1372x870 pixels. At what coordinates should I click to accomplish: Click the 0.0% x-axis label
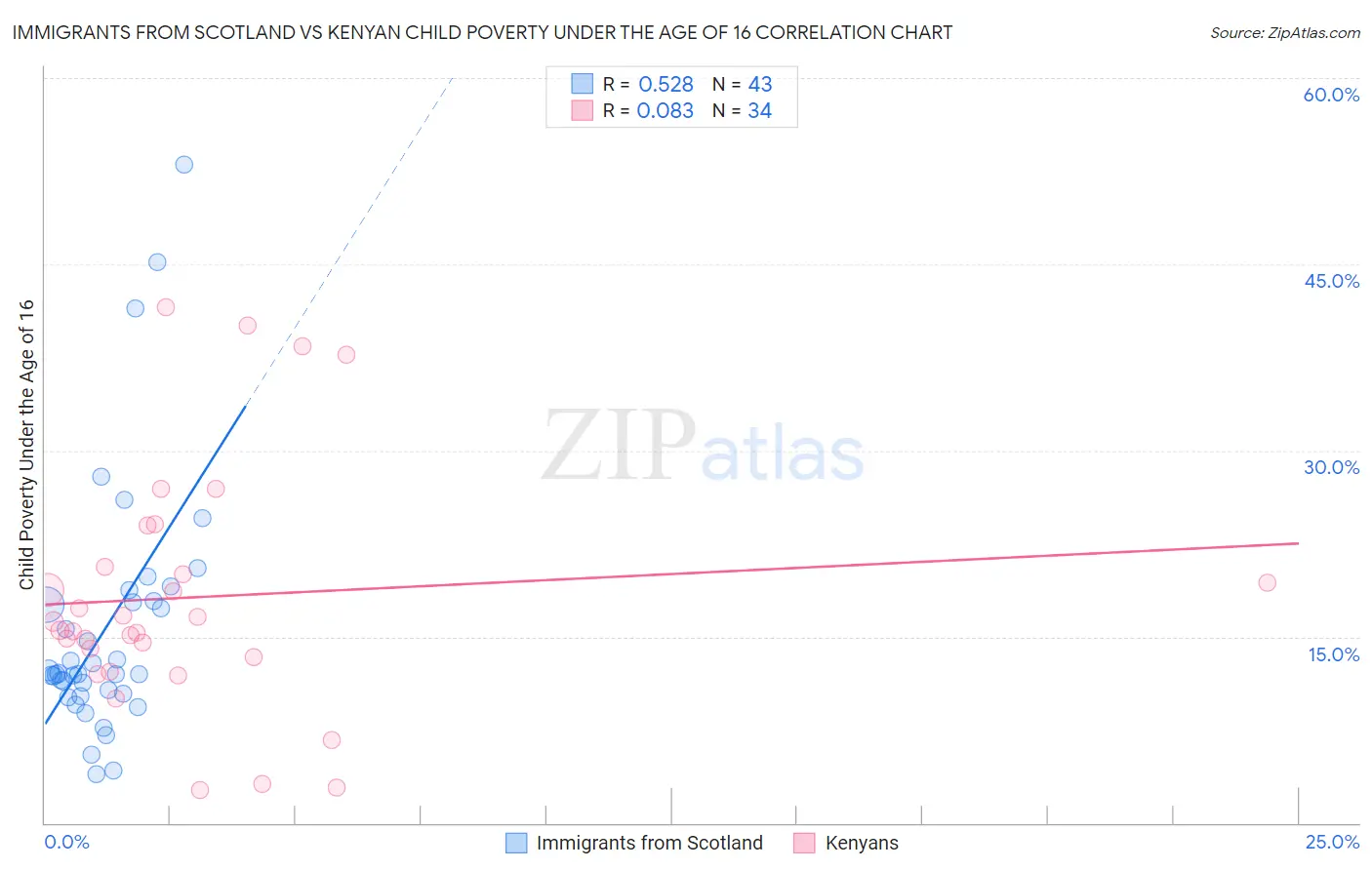(66, 842)
